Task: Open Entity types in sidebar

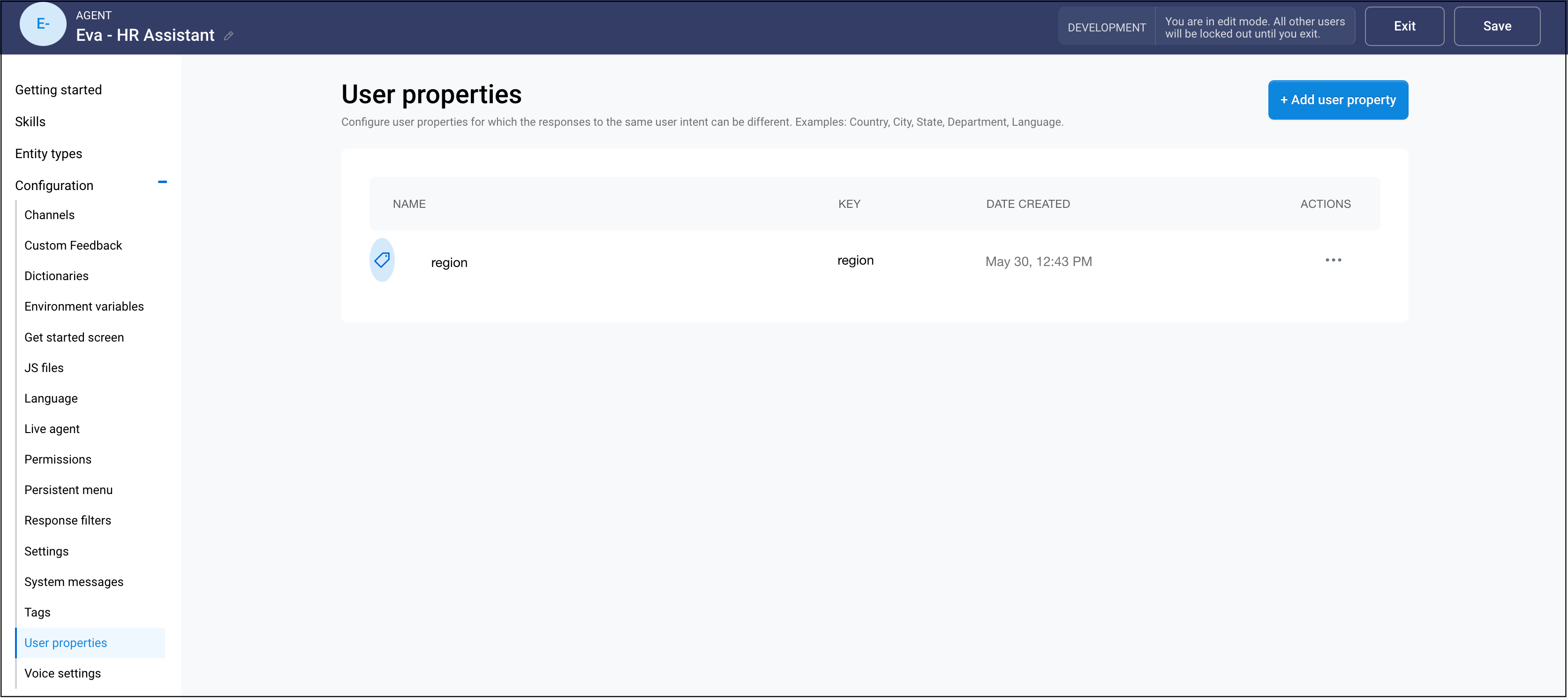Action: tap(49, 153)
